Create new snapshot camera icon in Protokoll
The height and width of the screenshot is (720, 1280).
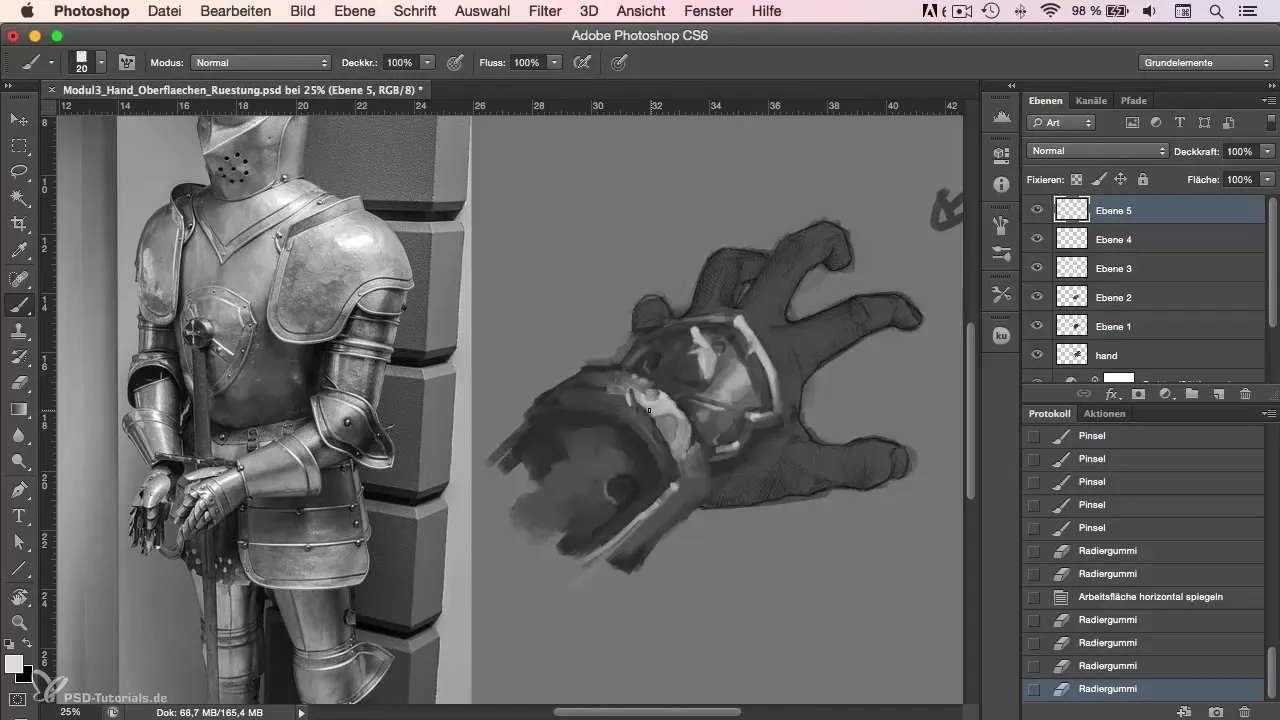[x=1216, y=711]
